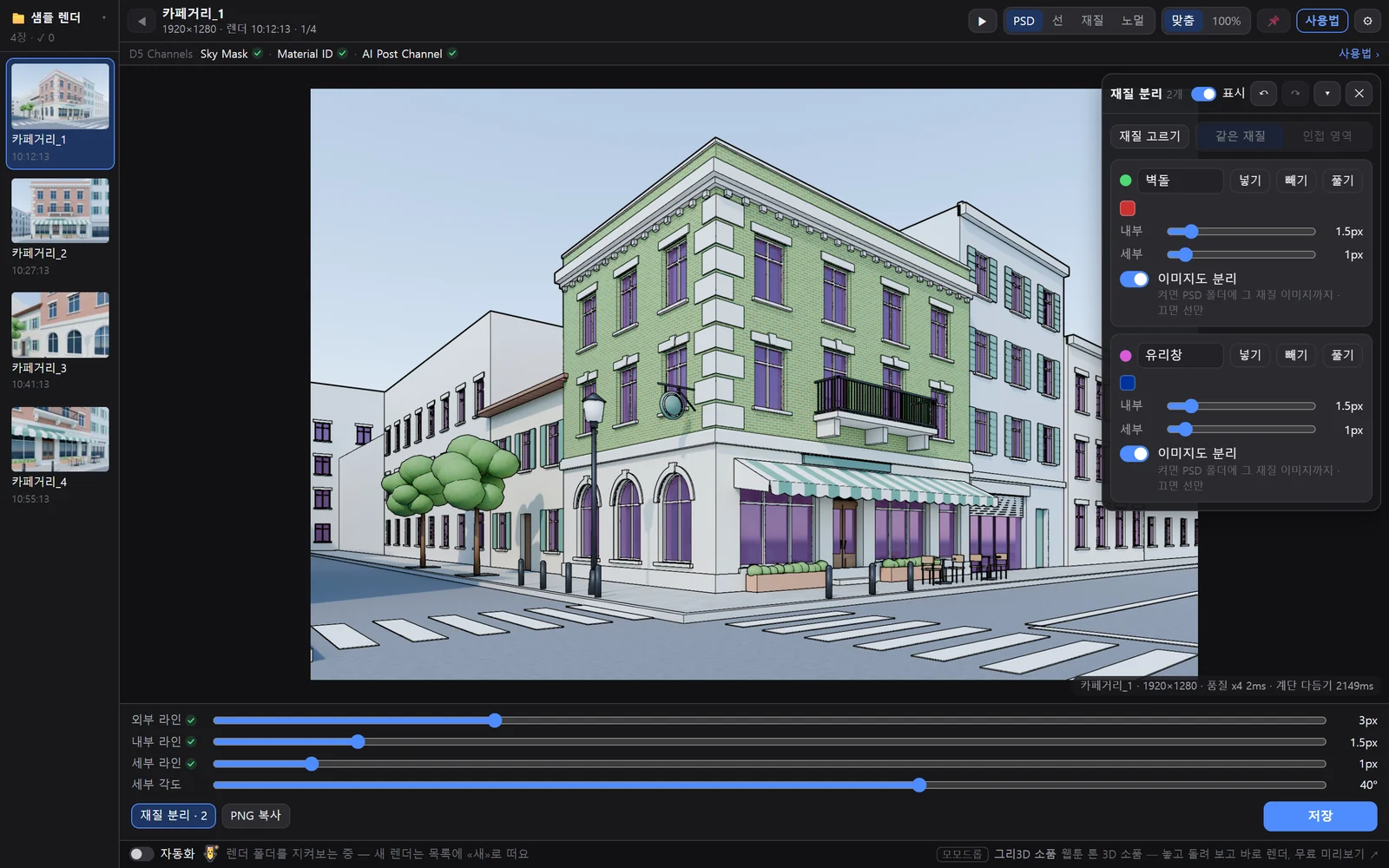Adjust the 세부 각도 slider handle
1389x868 pixels.
[x=919, y=786]
